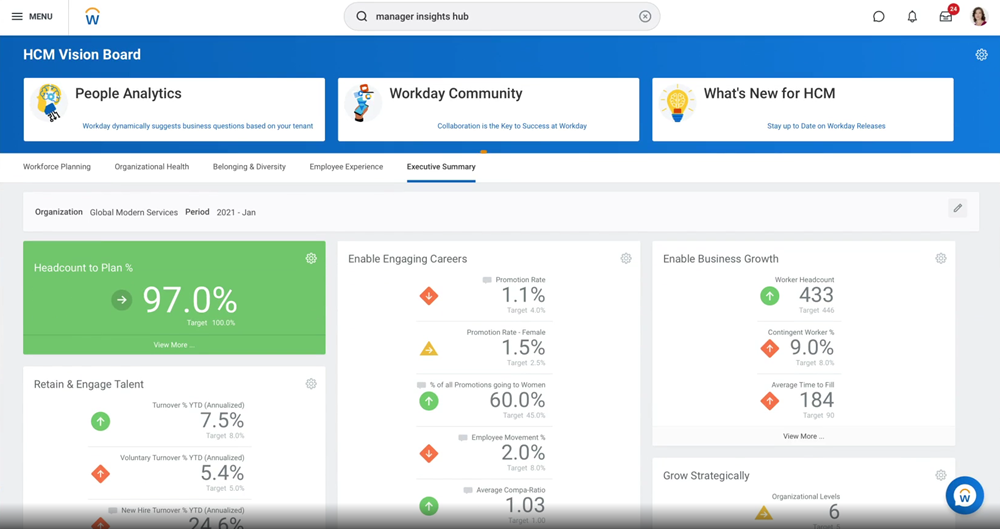
Task: Click Average Time to Fill orange indicator
Action: point(770,401)
